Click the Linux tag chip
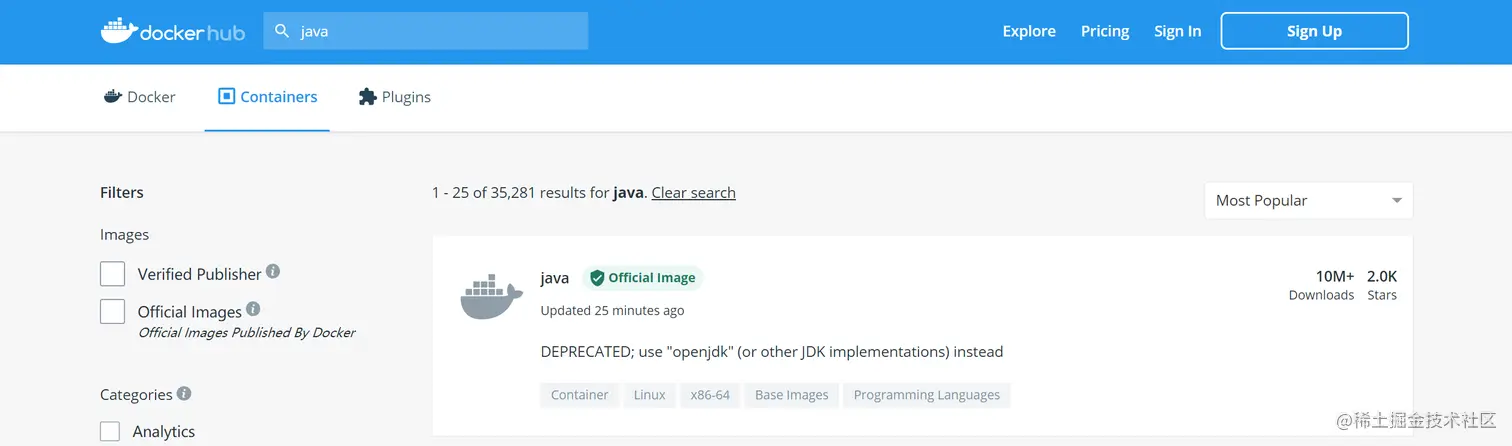The width and height of the screenshot is (1512, 446). (x=649, y=395)
